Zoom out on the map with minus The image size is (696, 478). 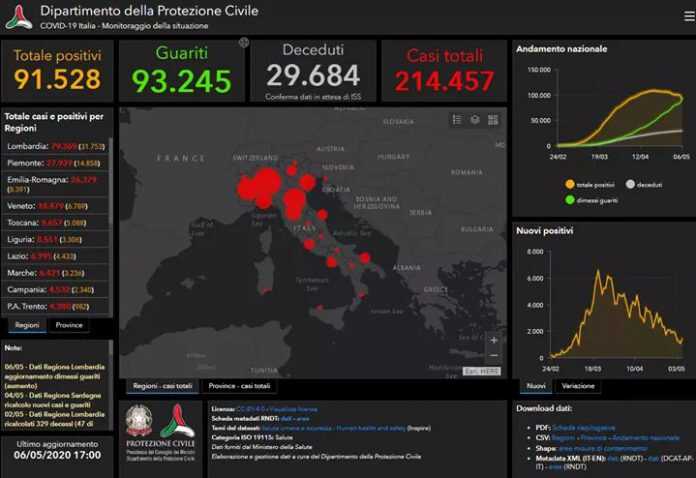[493, 356]
